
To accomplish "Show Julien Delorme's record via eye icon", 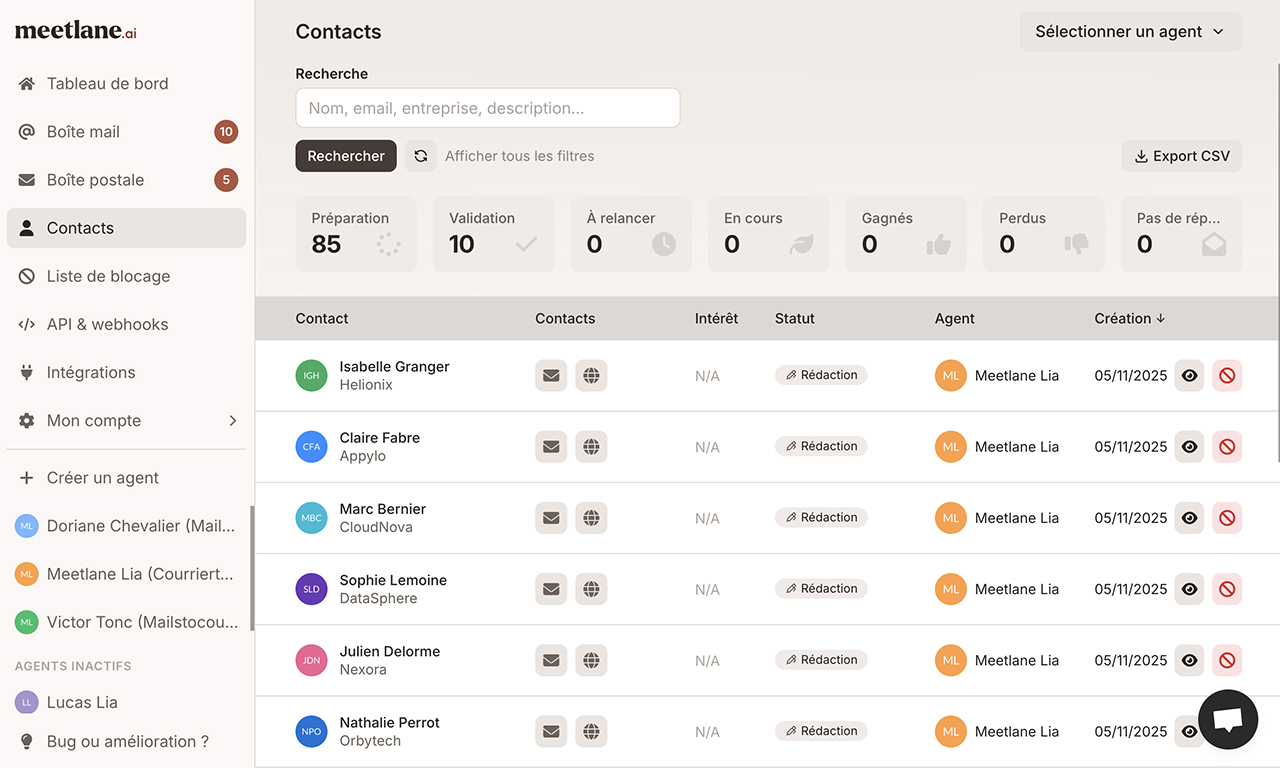I will (x=1189, y=660).
